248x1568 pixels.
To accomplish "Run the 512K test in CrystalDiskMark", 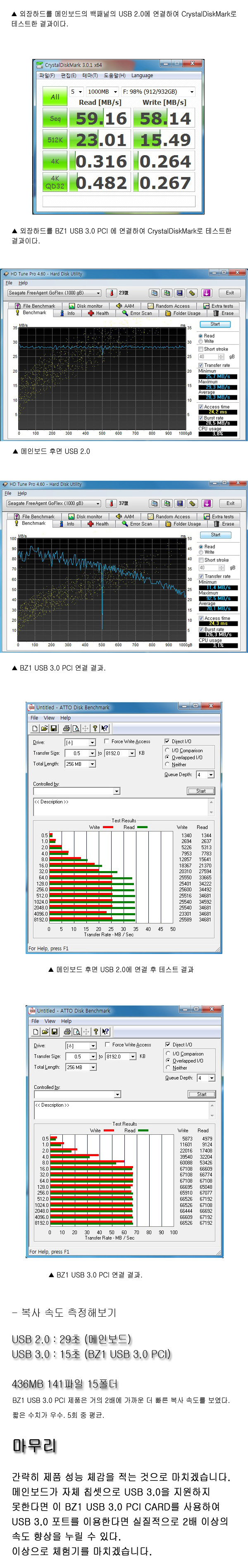I will point(55,140).
